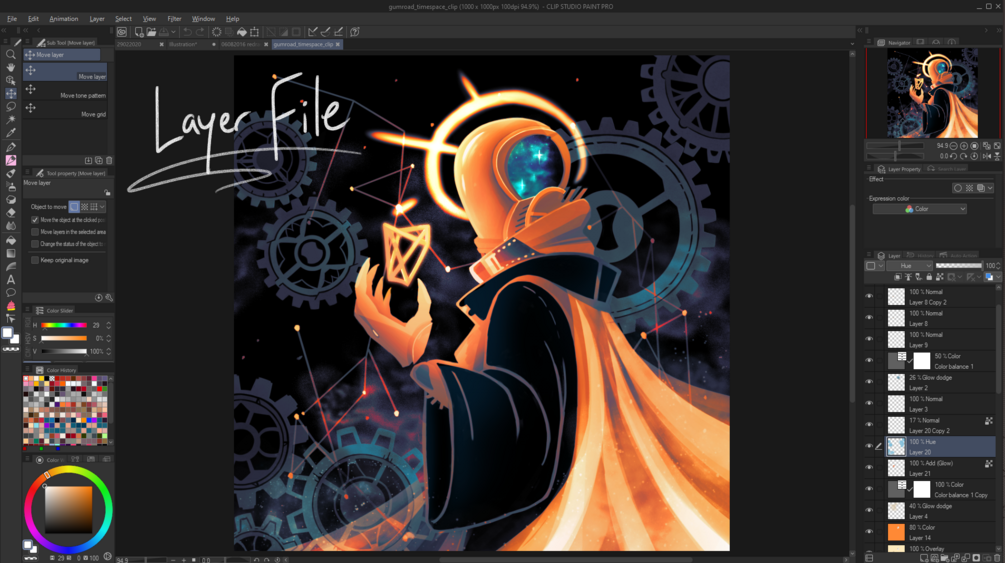1005x563 pixels.
Task: Select the Text tool (A)
Action: coord(11,280)
